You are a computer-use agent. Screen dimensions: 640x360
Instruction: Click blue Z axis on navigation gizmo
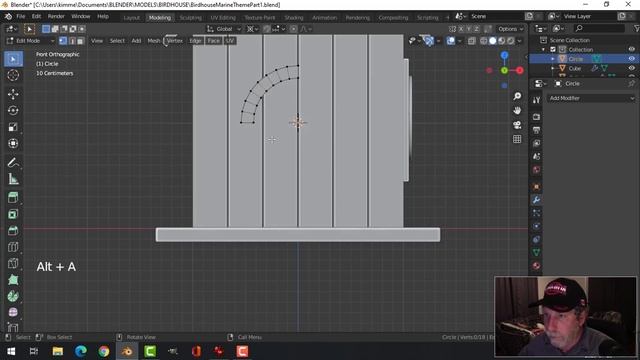click(x=504, y=55)
